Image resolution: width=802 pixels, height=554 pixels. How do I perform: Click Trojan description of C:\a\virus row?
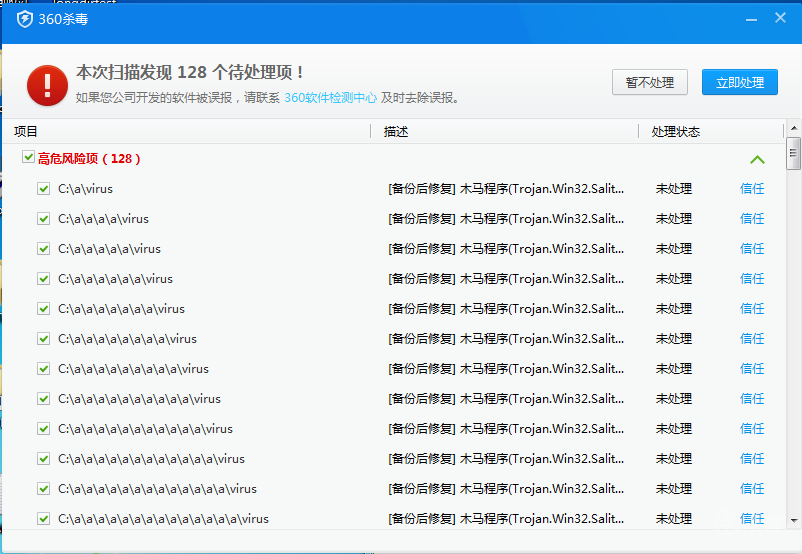click(x=506, y=189)
